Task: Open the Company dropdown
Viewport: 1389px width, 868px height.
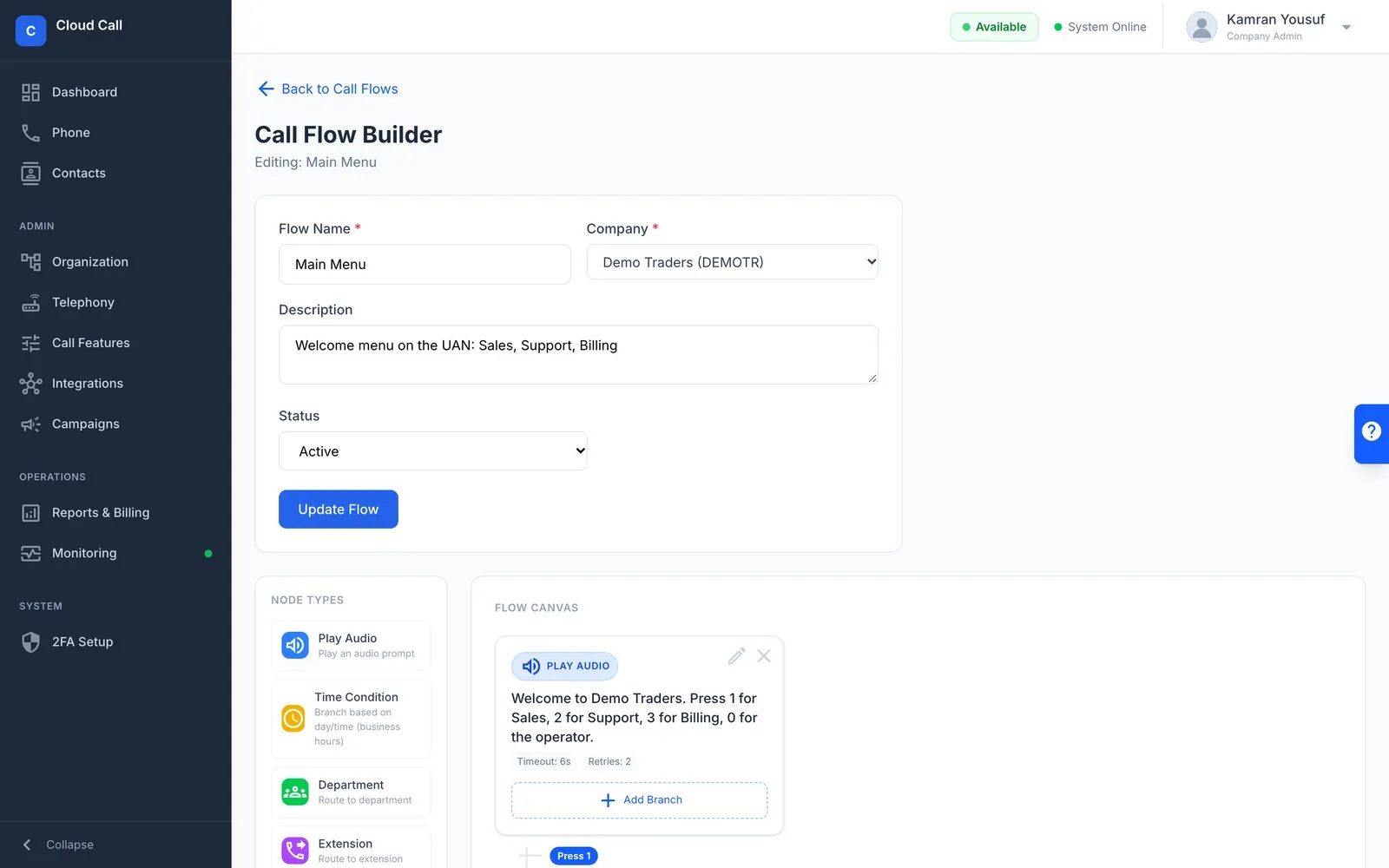Action: 732,262
